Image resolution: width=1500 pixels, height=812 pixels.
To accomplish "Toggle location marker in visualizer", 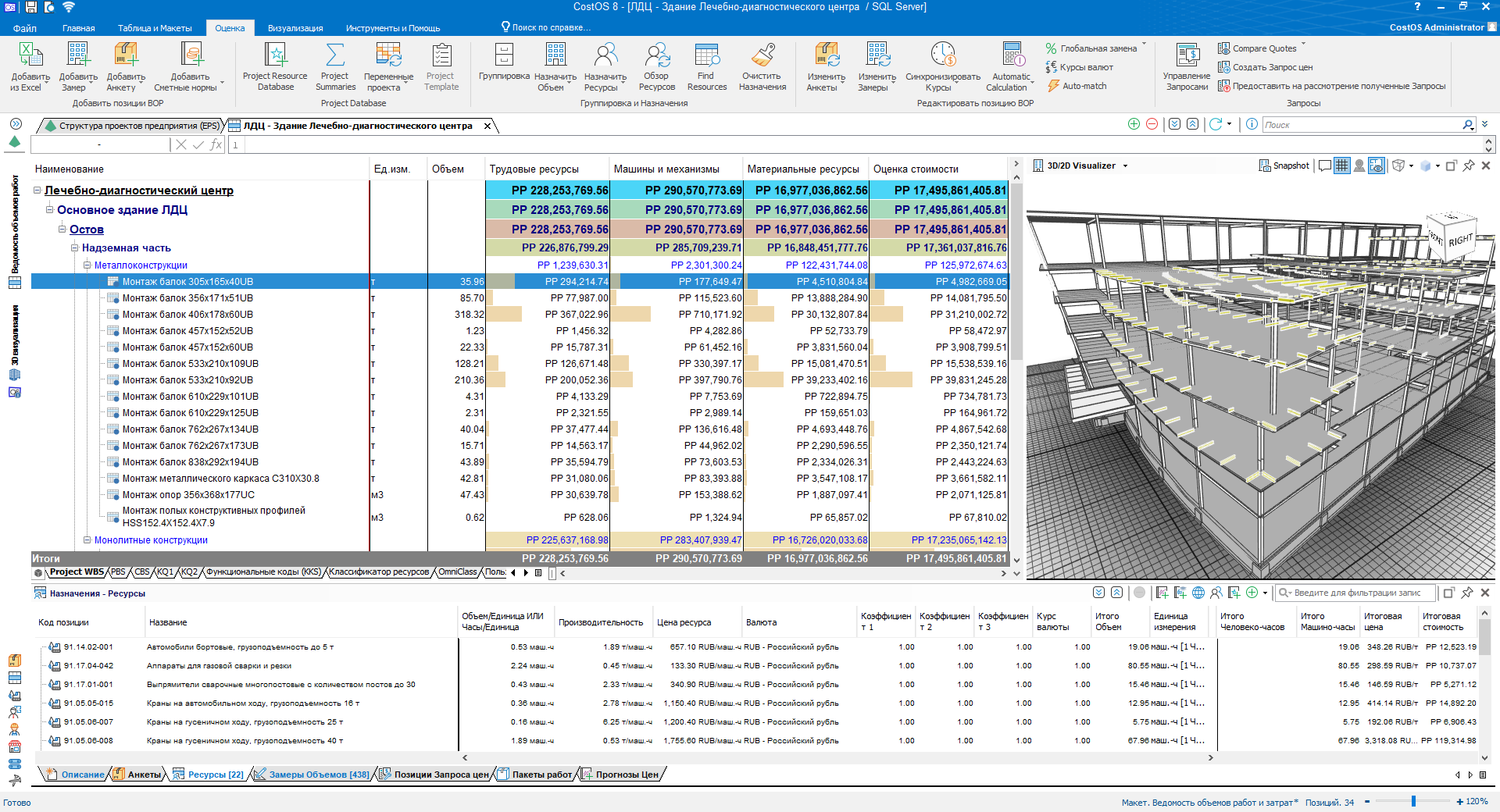I will pos(1359,166).
